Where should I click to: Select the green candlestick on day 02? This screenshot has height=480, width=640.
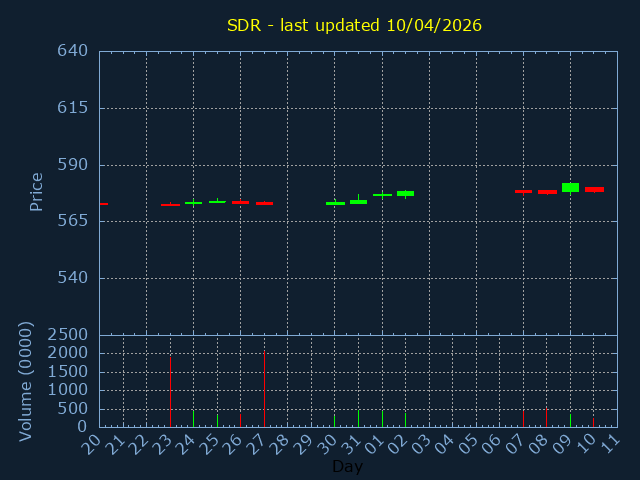click(x=405, y=193)
